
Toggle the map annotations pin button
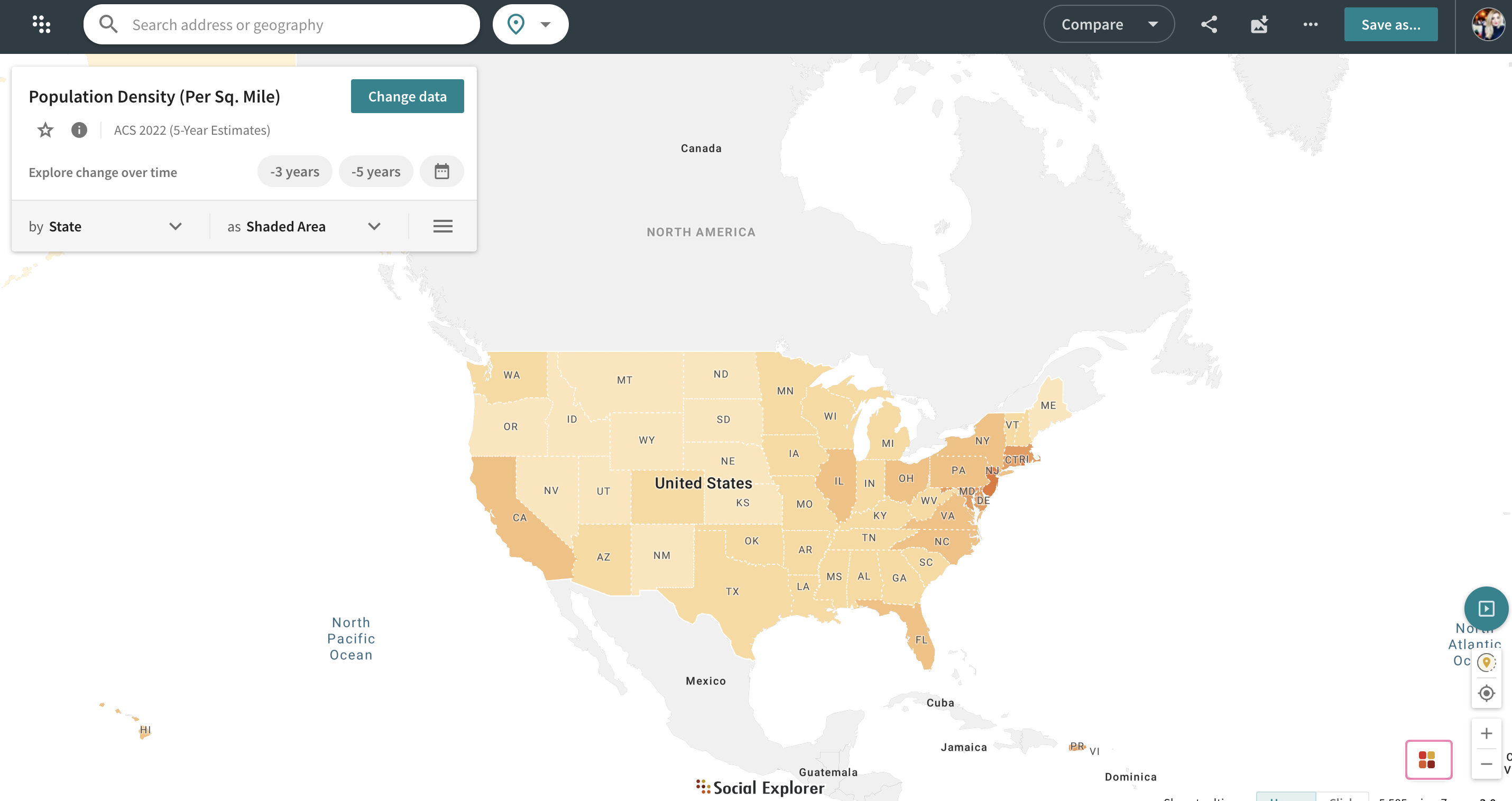point(1486,663)
